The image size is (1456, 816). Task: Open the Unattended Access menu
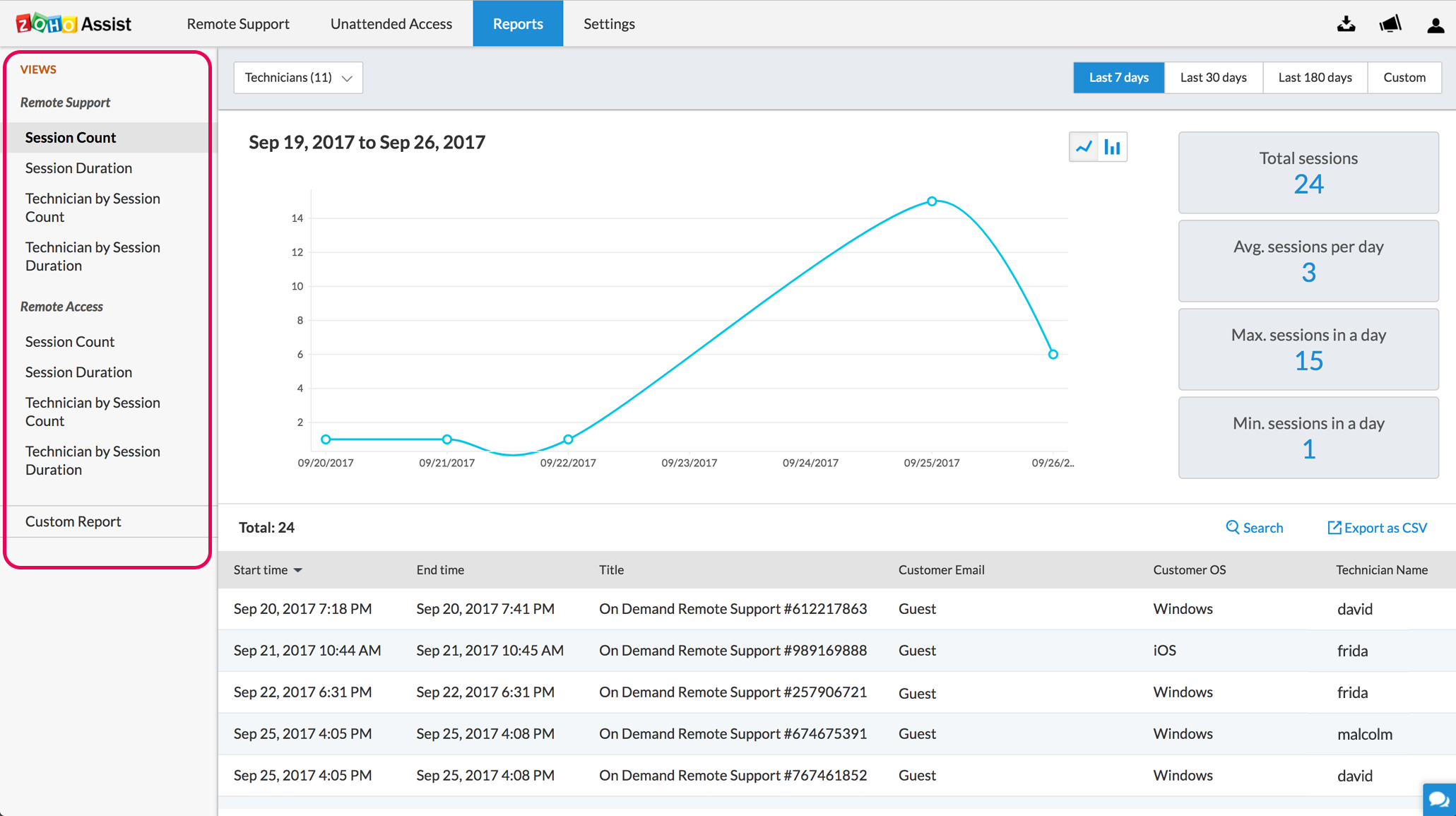391,23
